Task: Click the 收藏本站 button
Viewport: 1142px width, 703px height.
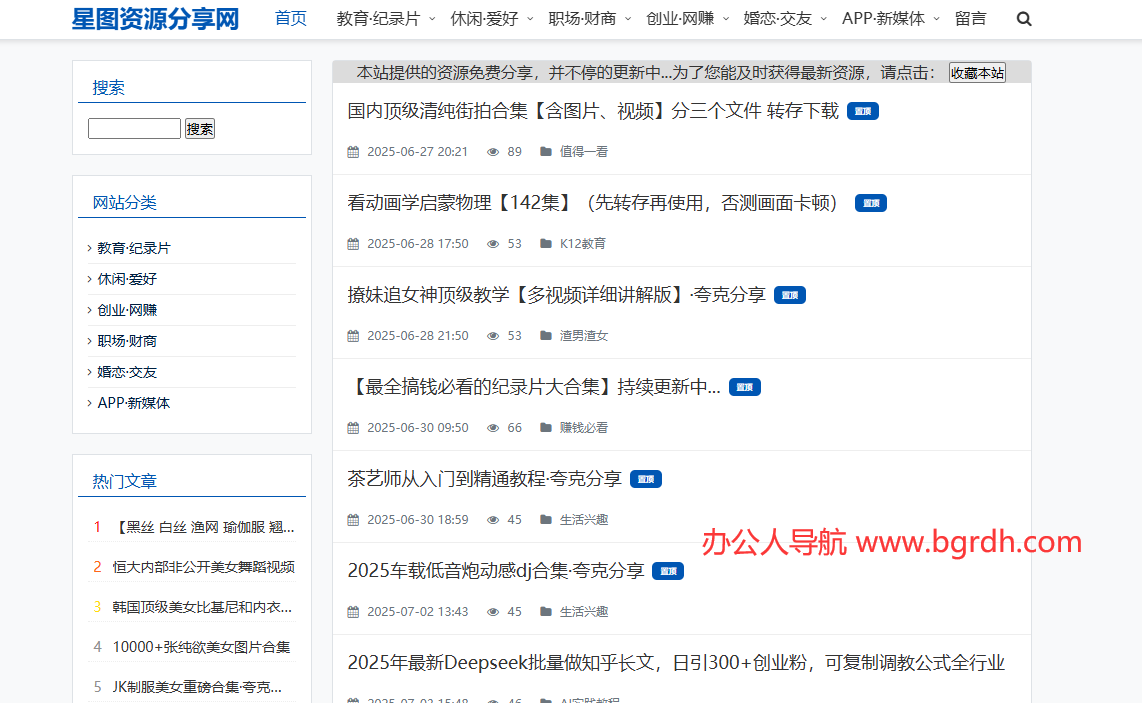Action: click(x=977, y=73)
